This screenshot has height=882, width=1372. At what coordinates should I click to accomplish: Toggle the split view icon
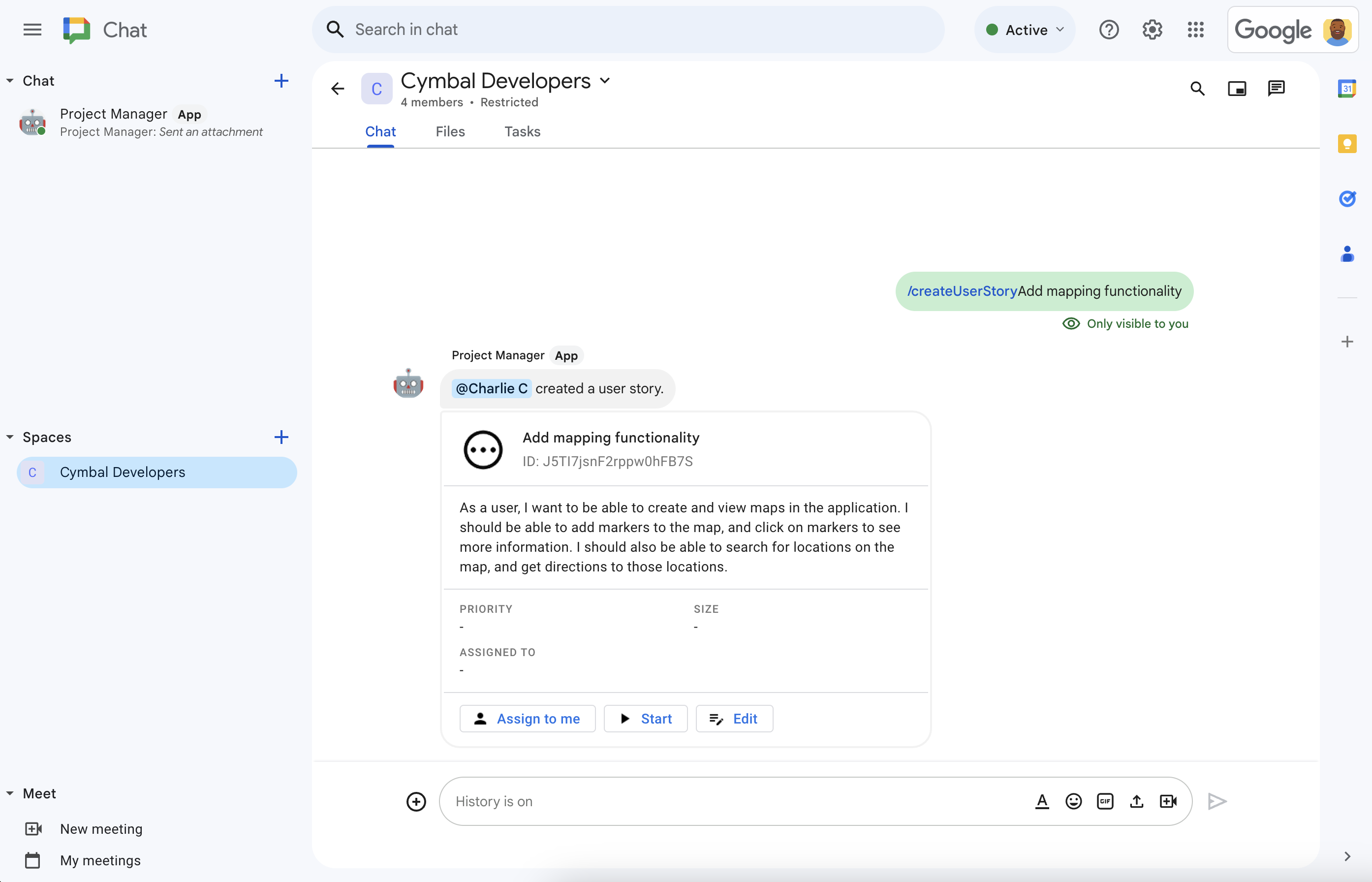tap(1237, 88)
